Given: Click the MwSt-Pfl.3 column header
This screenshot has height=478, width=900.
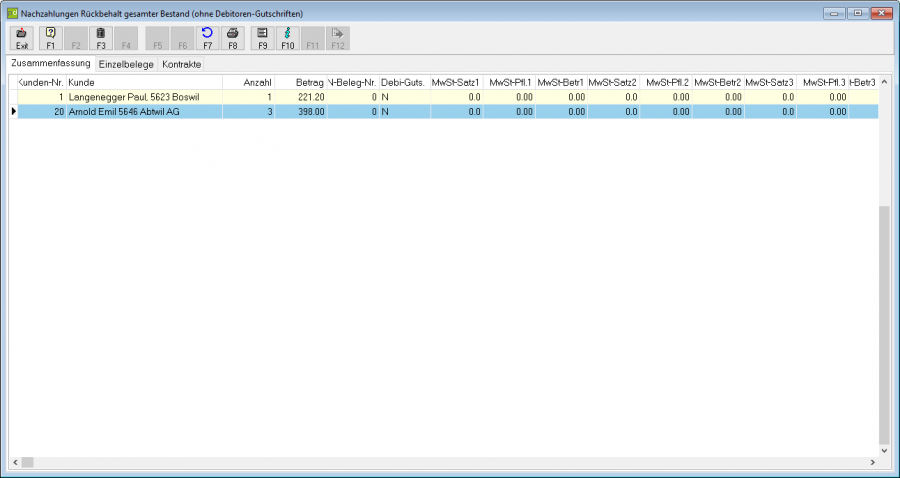Looking at the screenshot, I should tap(823, 83).
